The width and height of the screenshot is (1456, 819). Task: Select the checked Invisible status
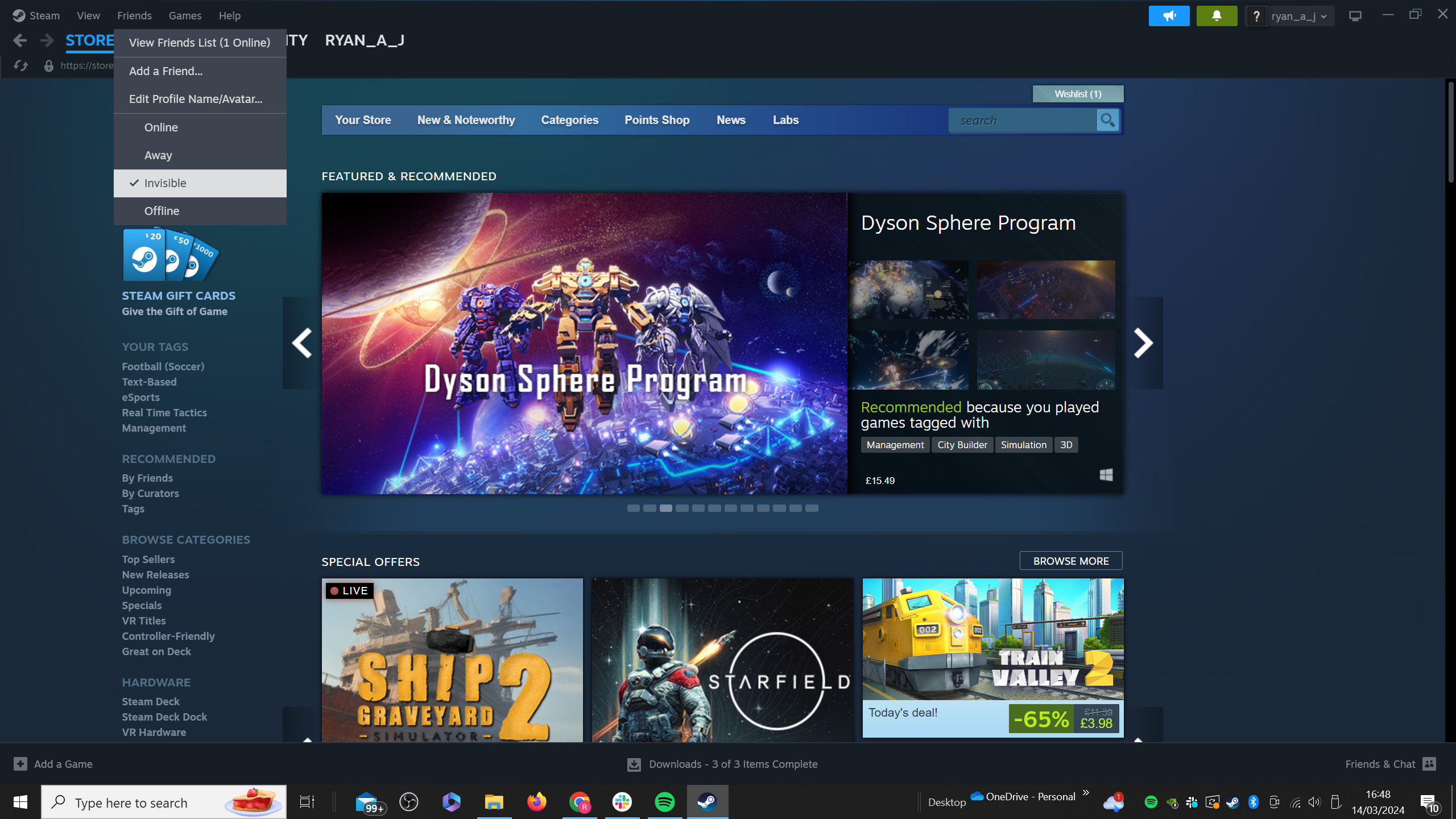[x=200, y=183]
